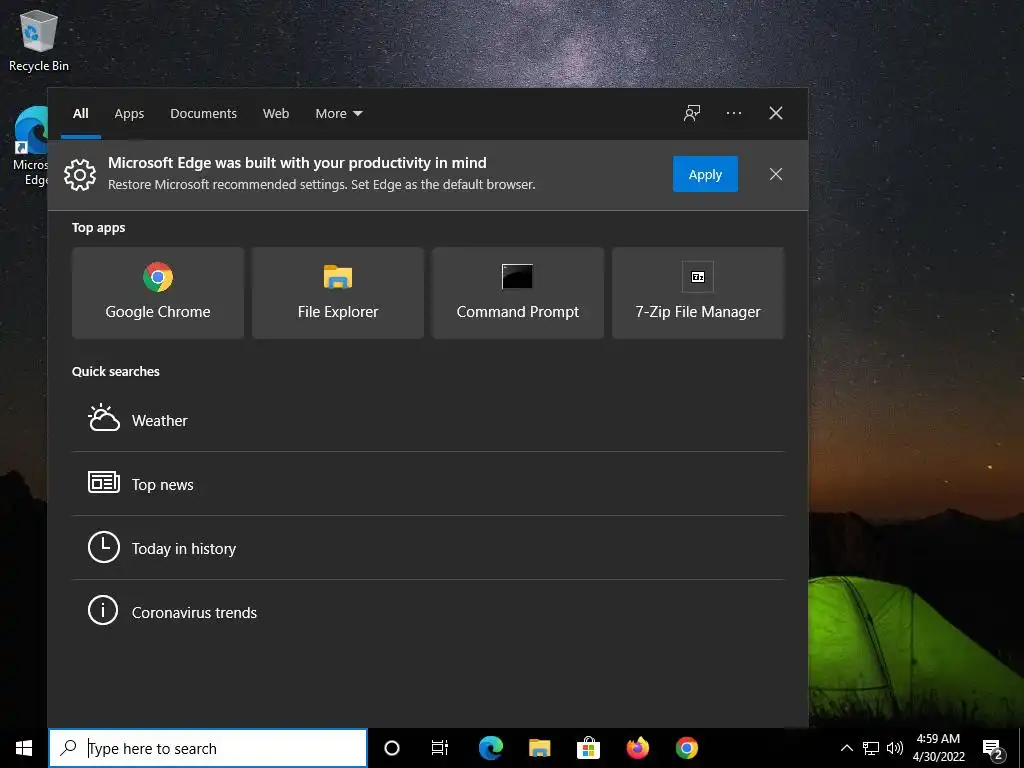Click the Type here to search box
Screen dimensions: 1024x768
pyautogui.click(x=208, y=748)
